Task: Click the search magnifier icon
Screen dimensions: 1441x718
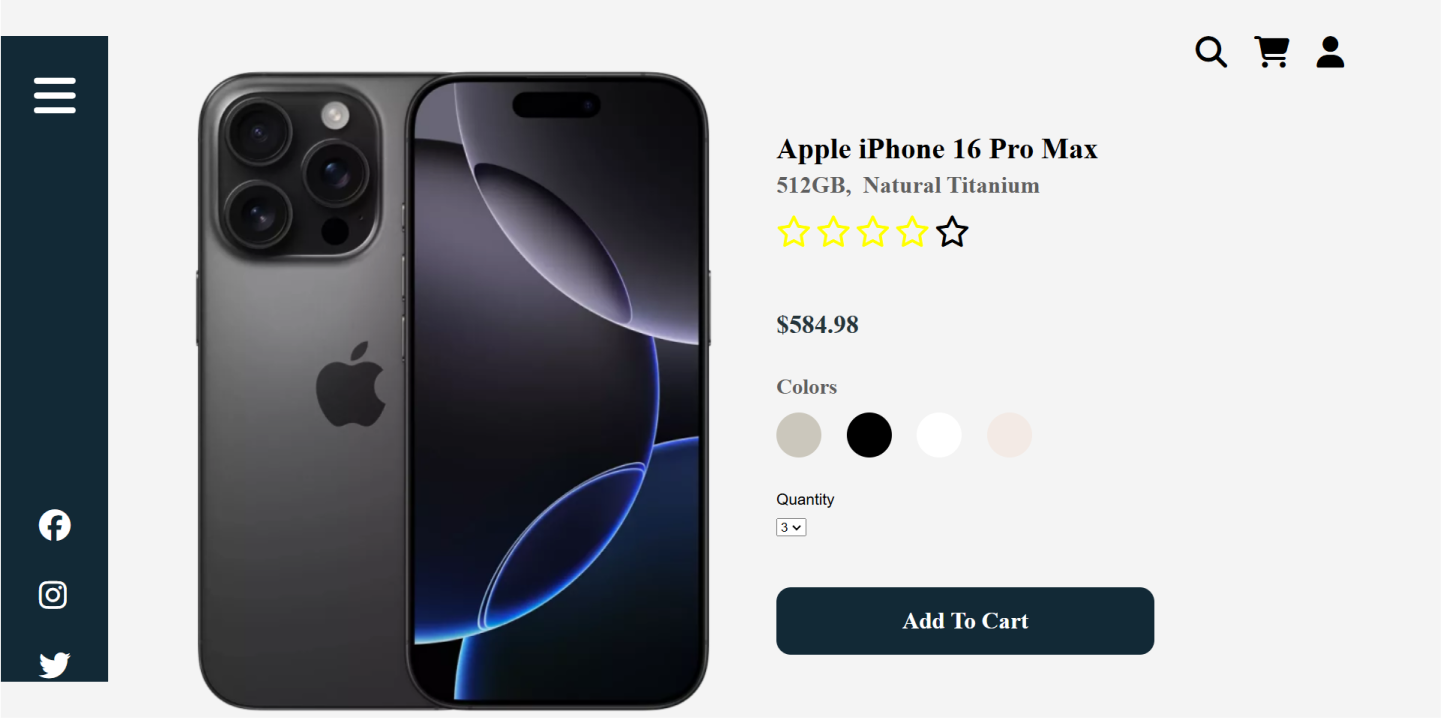Action: (1211, 52)
